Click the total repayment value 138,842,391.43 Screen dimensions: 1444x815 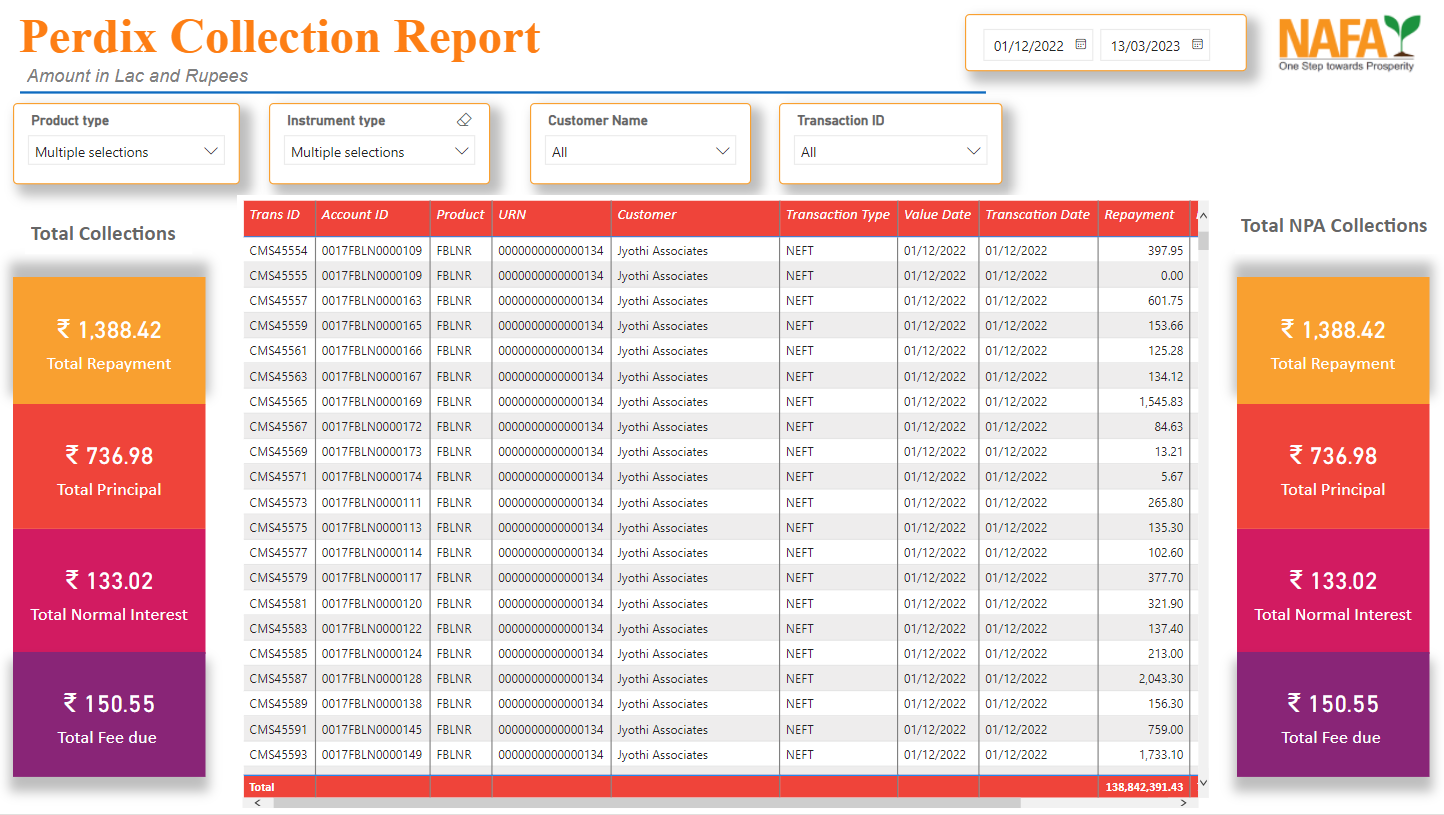(x=1144, y=788)
